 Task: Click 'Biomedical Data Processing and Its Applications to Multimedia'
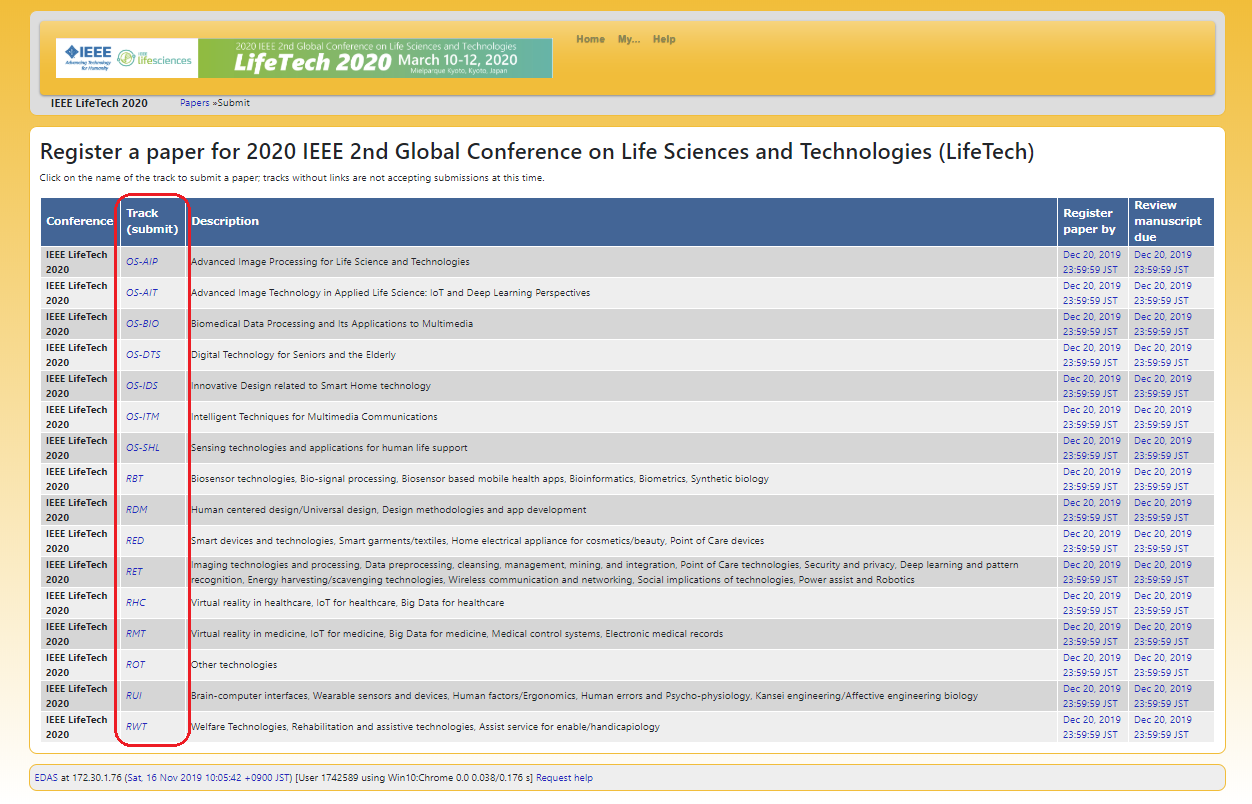(x=332, y=324)
